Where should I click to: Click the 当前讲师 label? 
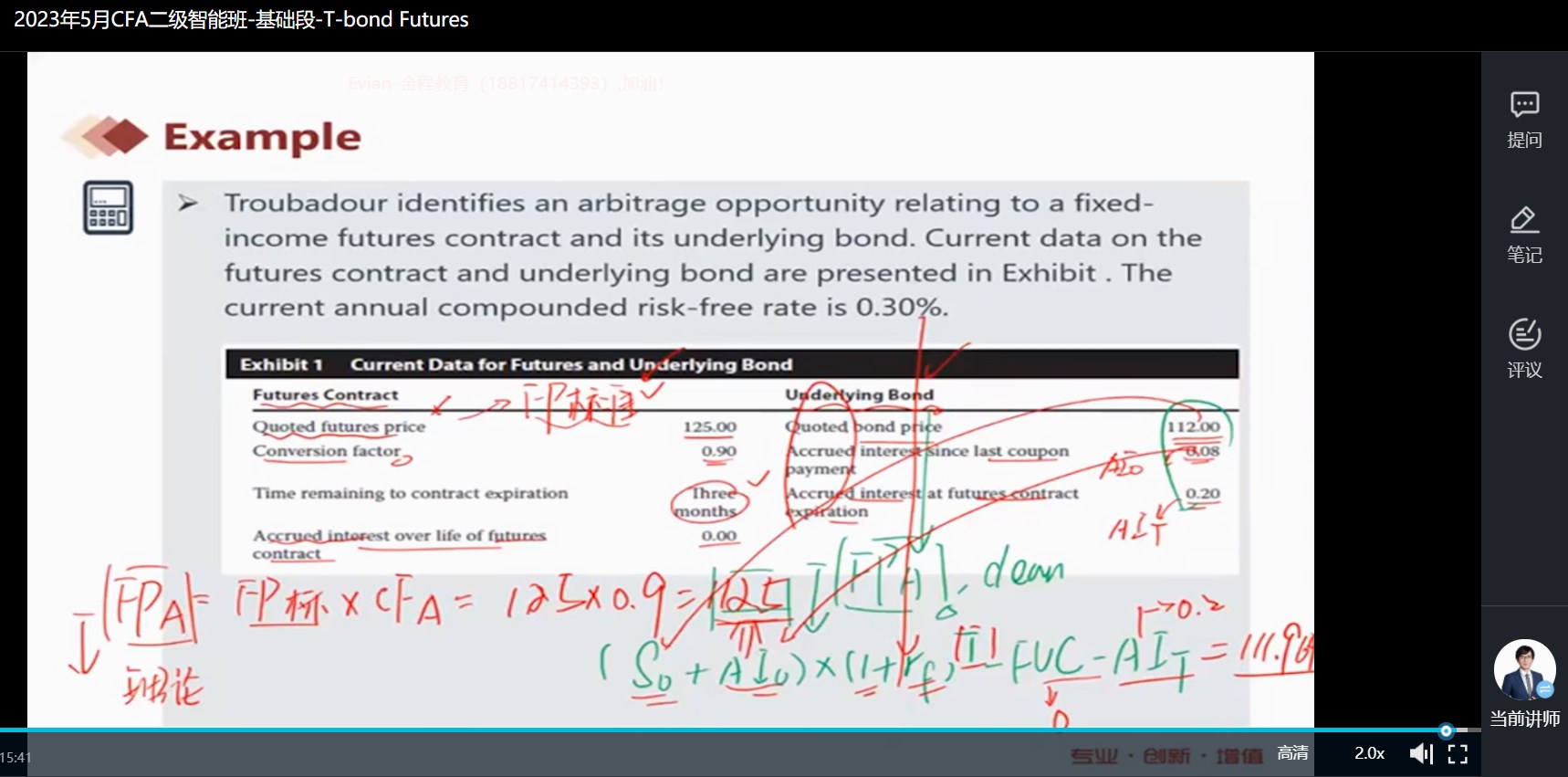(1524, 719)
